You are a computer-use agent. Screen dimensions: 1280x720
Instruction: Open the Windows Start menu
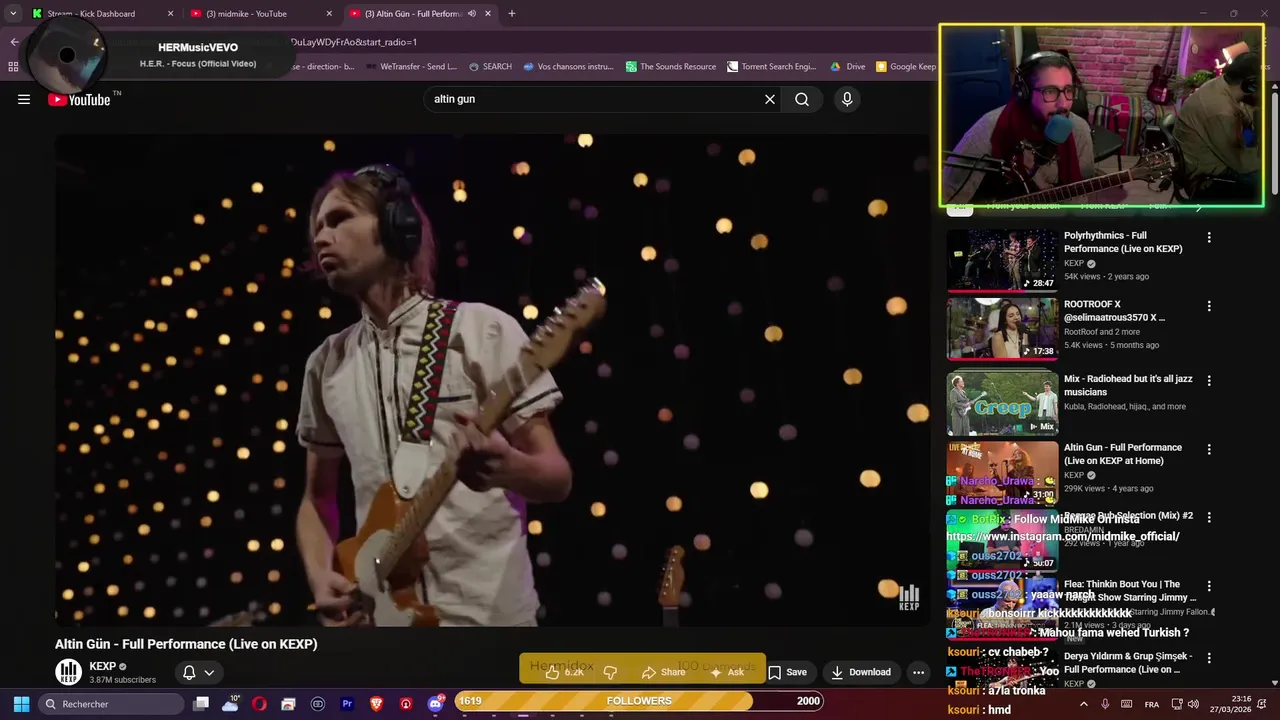pyautogui.click(x=21, y=704)
